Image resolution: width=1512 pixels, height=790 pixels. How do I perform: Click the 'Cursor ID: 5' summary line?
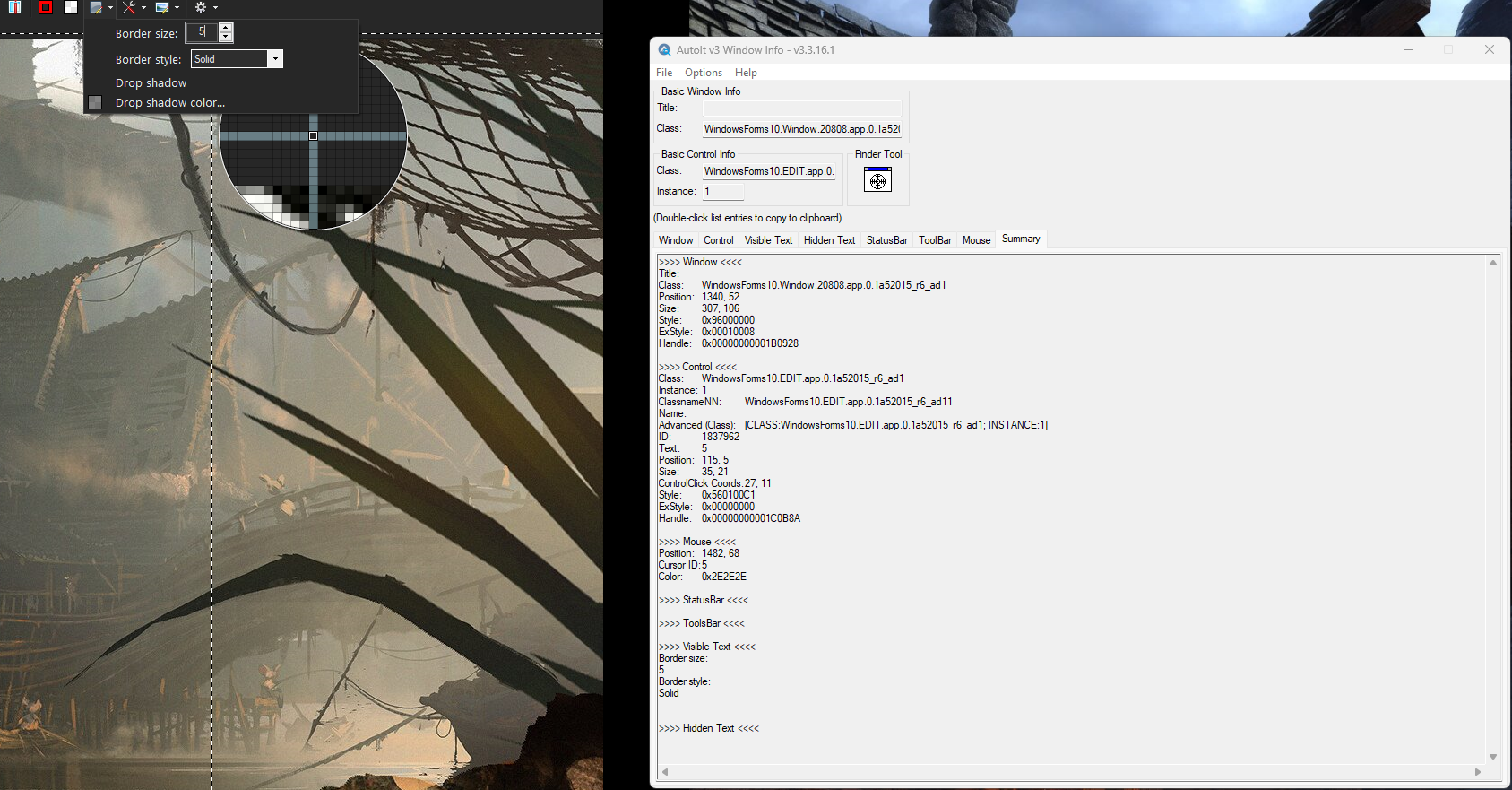683,565
